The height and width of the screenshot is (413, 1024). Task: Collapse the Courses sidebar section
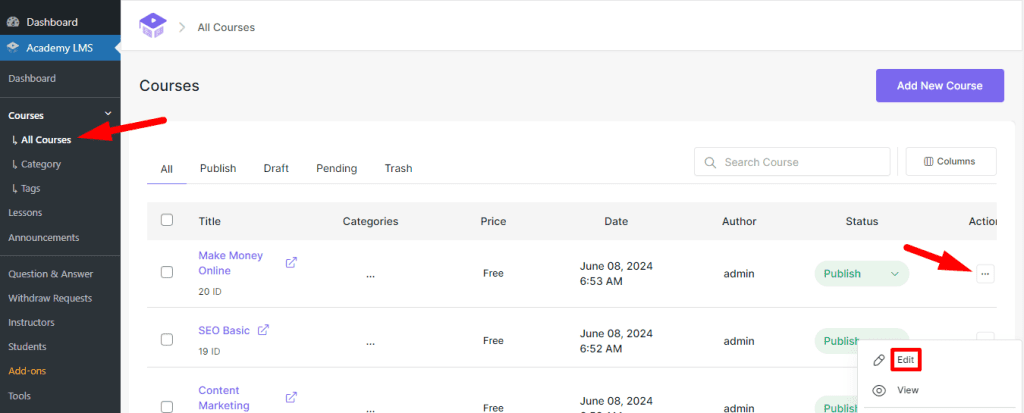coord(108,115)
